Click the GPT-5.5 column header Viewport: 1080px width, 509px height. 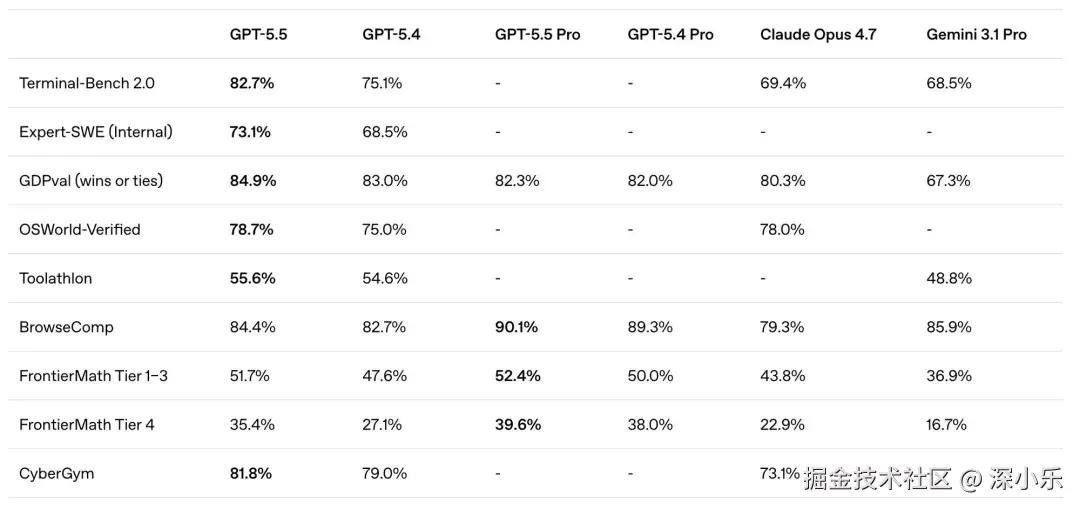click(258, 34)
